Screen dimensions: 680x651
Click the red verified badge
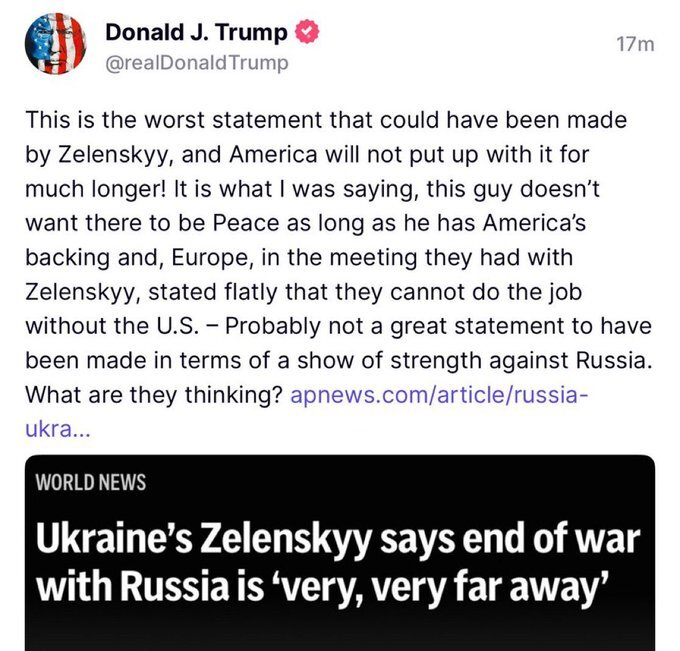[x=307, y=32]
